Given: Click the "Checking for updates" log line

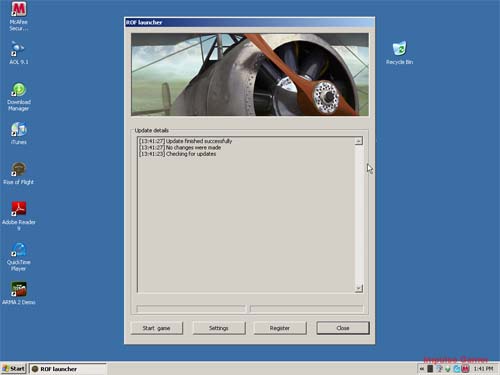Looking at the screenshot, I should click(x=178, y=154).
